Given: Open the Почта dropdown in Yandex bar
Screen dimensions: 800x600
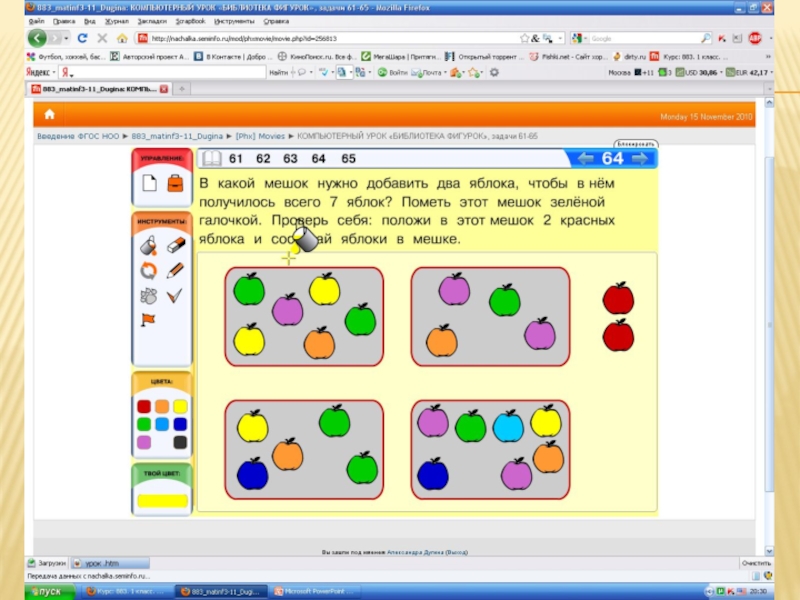Looking at the screenshot, I should tap(445, 73).
